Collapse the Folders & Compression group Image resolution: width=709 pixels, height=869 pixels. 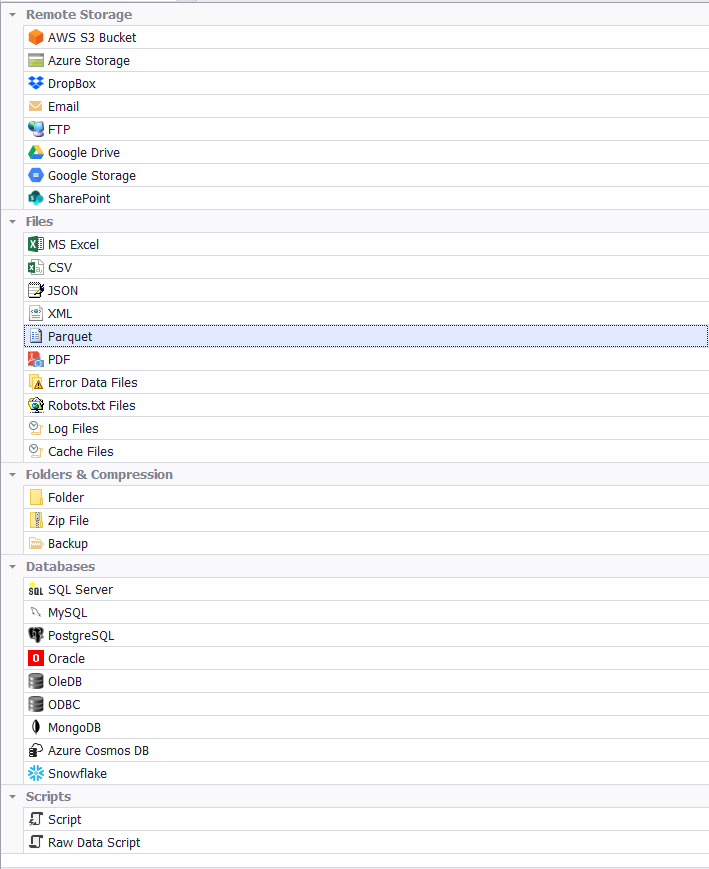(x=12, y=475)
